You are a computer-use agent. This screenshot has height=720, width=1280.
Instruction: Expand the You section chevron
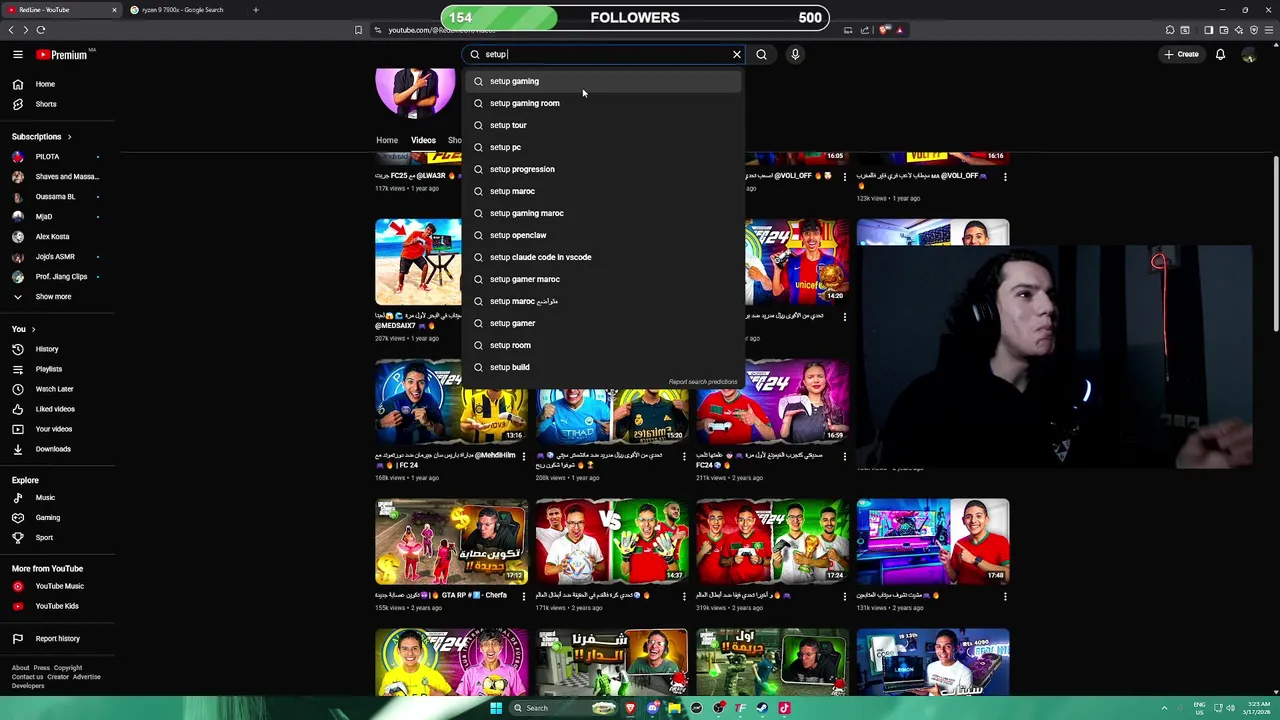click(x=33, y=329)
